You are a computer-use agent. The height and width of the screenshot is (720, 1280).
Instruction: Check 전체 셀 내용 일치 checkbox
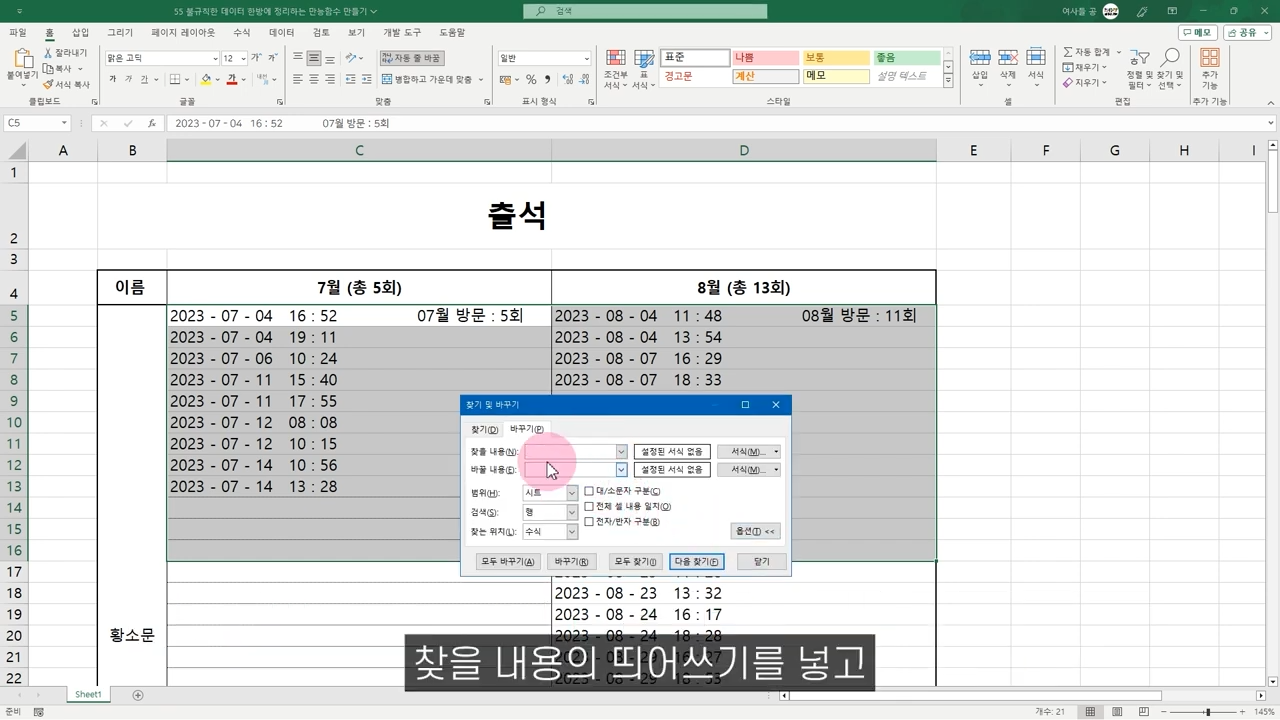click(589, 507)
